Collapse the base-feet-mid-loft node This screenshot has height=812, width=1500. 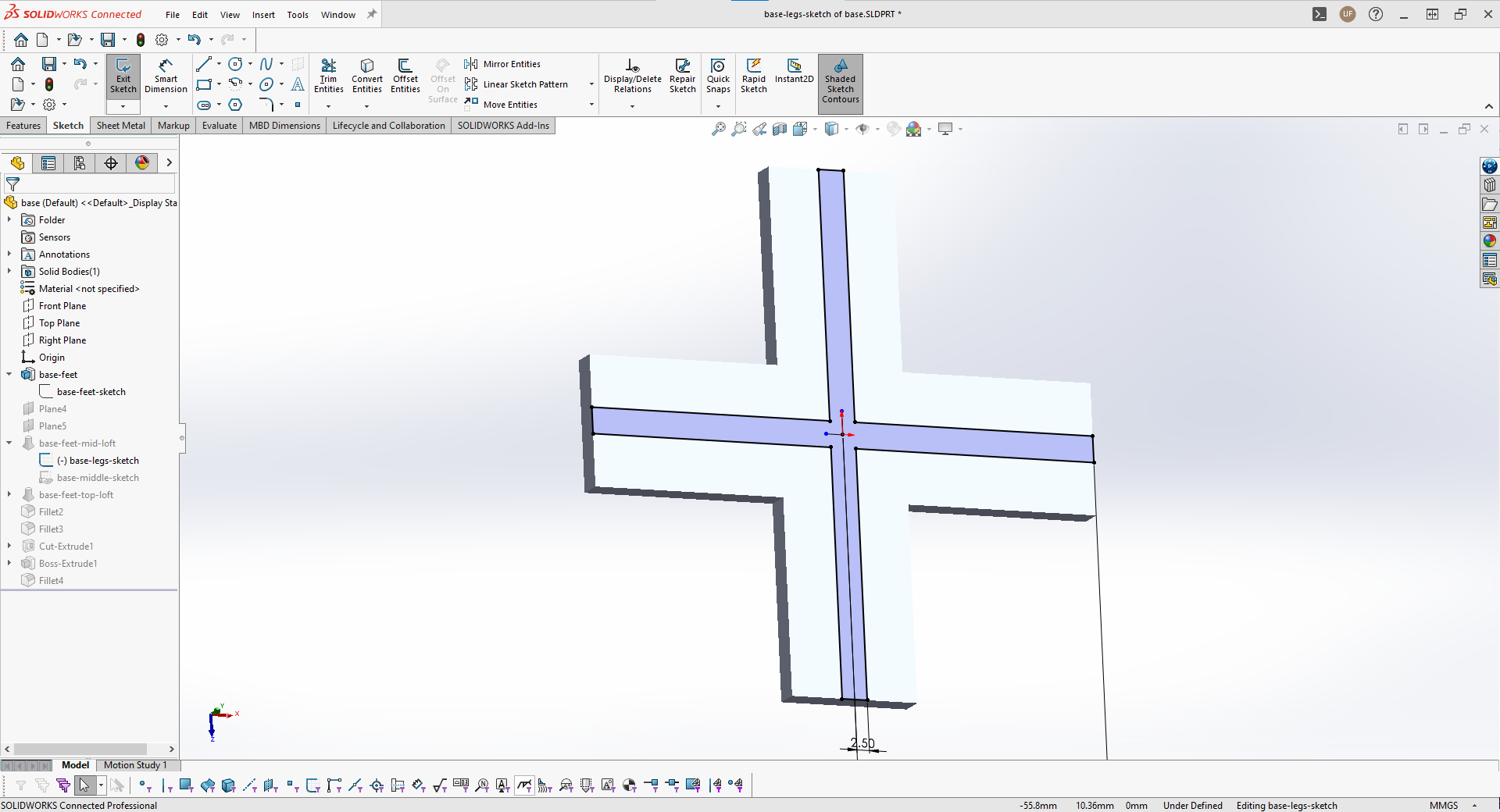point(9,443)
